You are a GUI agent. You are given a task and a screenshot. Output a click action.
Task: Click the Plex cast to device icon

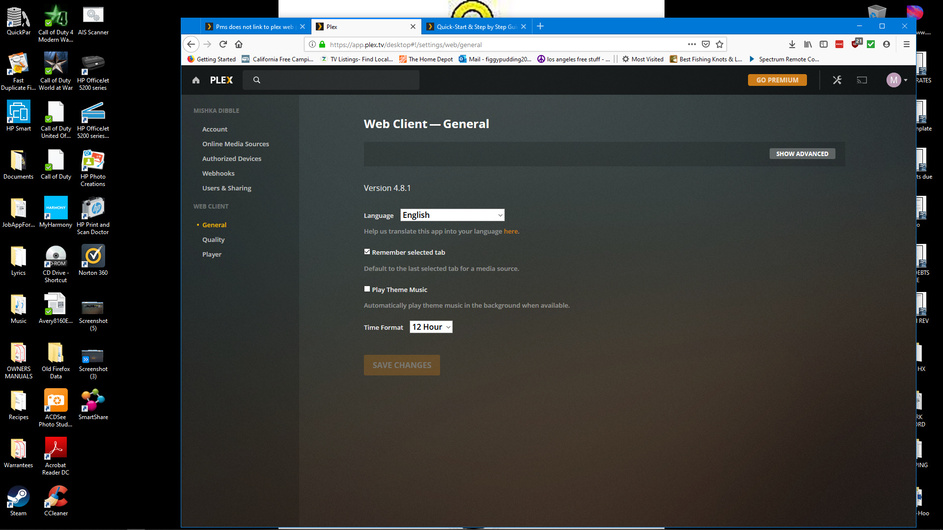coord(862,80)
